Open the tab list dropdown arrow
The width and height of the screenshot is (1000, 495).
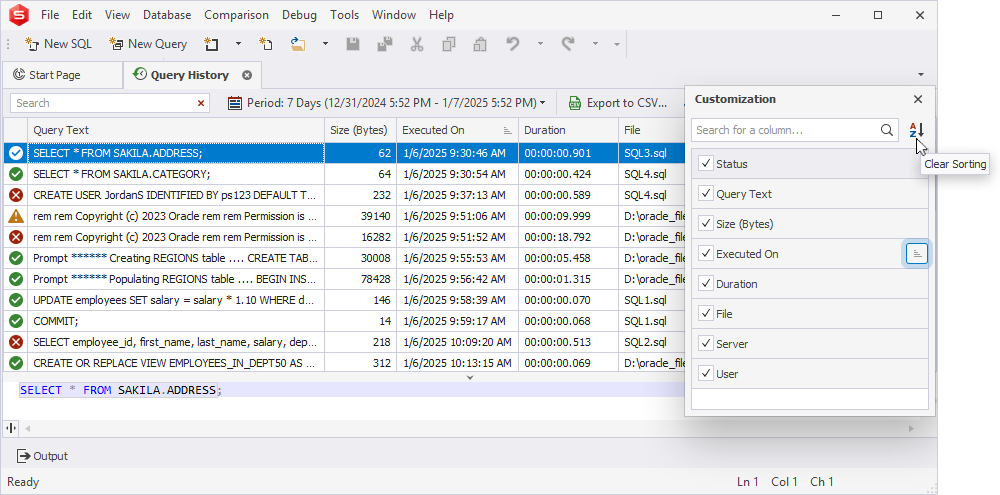coord(921,75)
